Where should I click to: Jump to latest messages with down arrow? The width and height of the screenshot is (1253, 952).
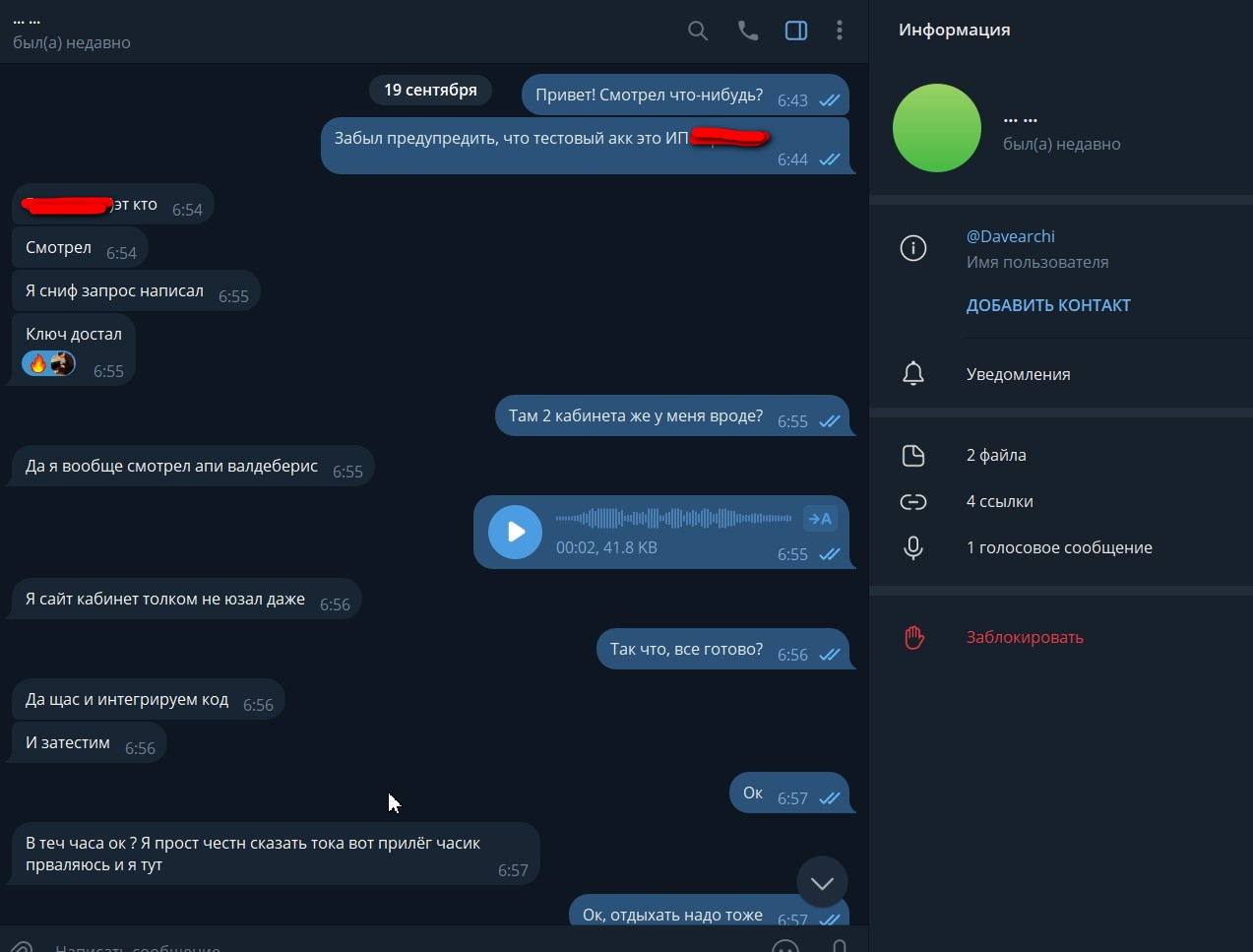(x=822, y=883)
